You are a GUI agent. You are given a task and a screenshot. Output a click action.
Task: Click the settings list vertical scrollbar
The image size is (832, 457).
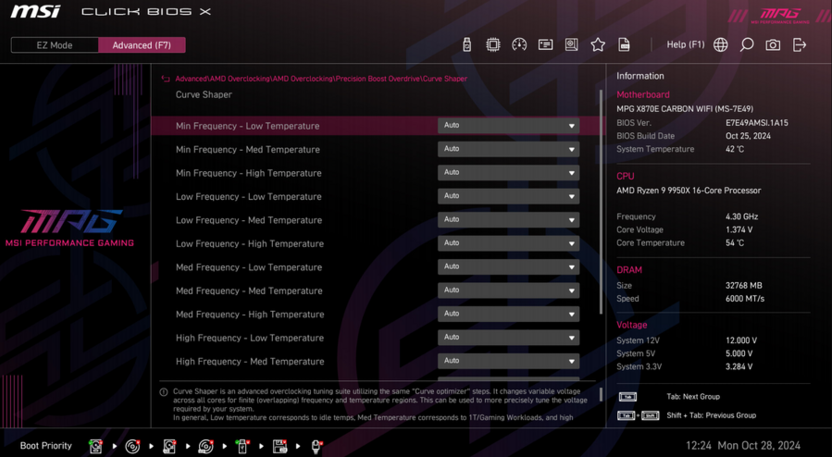click(x=601, y=202)
